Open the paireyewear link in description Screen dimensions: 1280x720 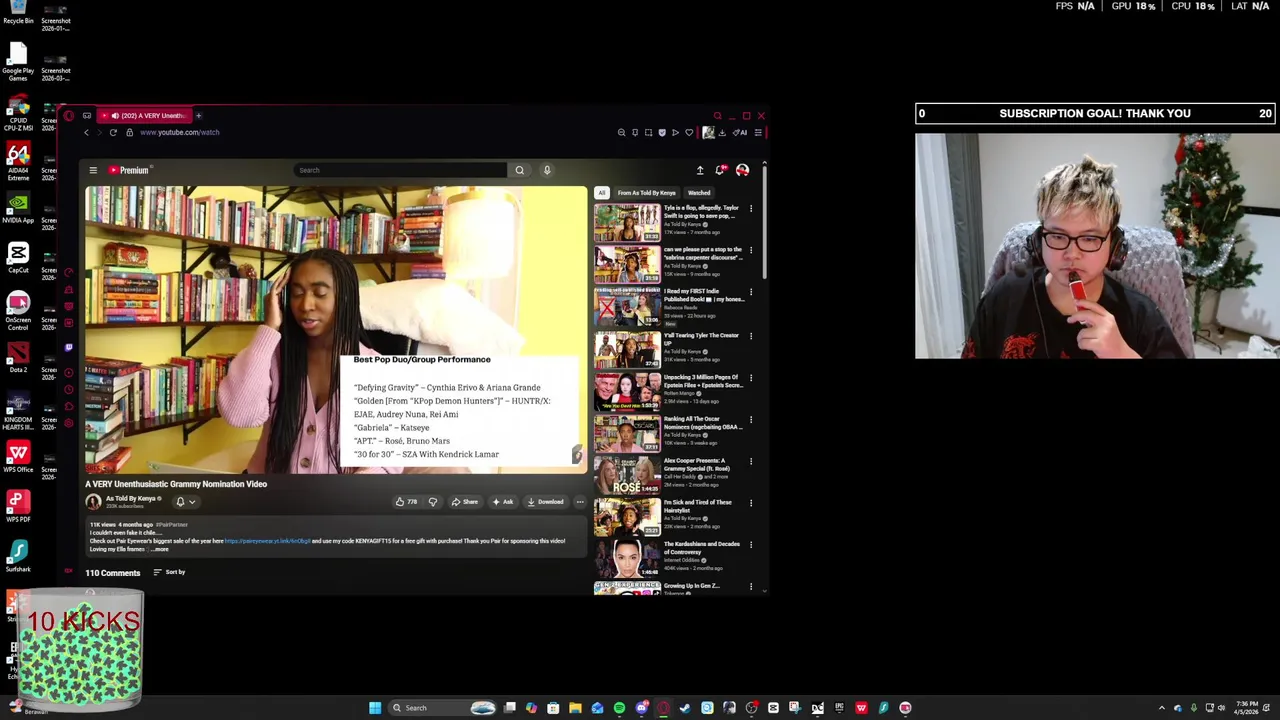(x=267, y=541)
